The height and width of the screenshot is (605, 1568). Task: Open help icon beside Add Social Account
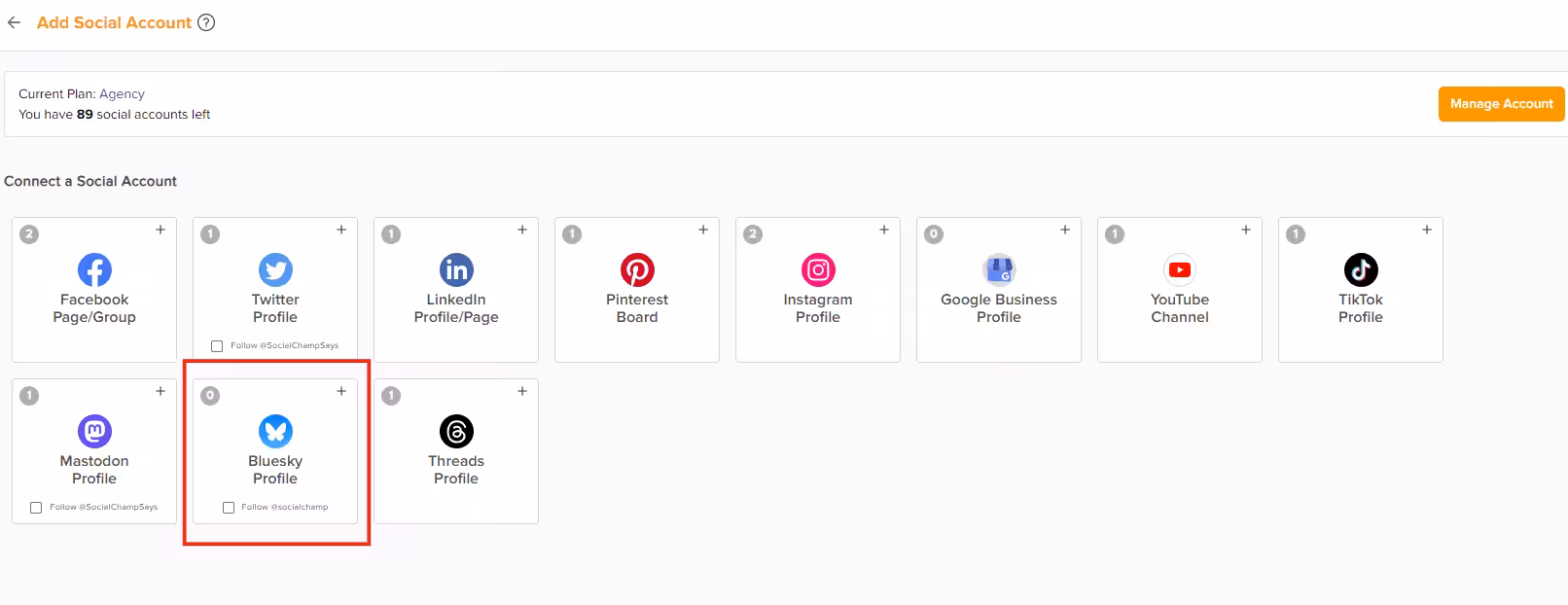tap(206, 22)
